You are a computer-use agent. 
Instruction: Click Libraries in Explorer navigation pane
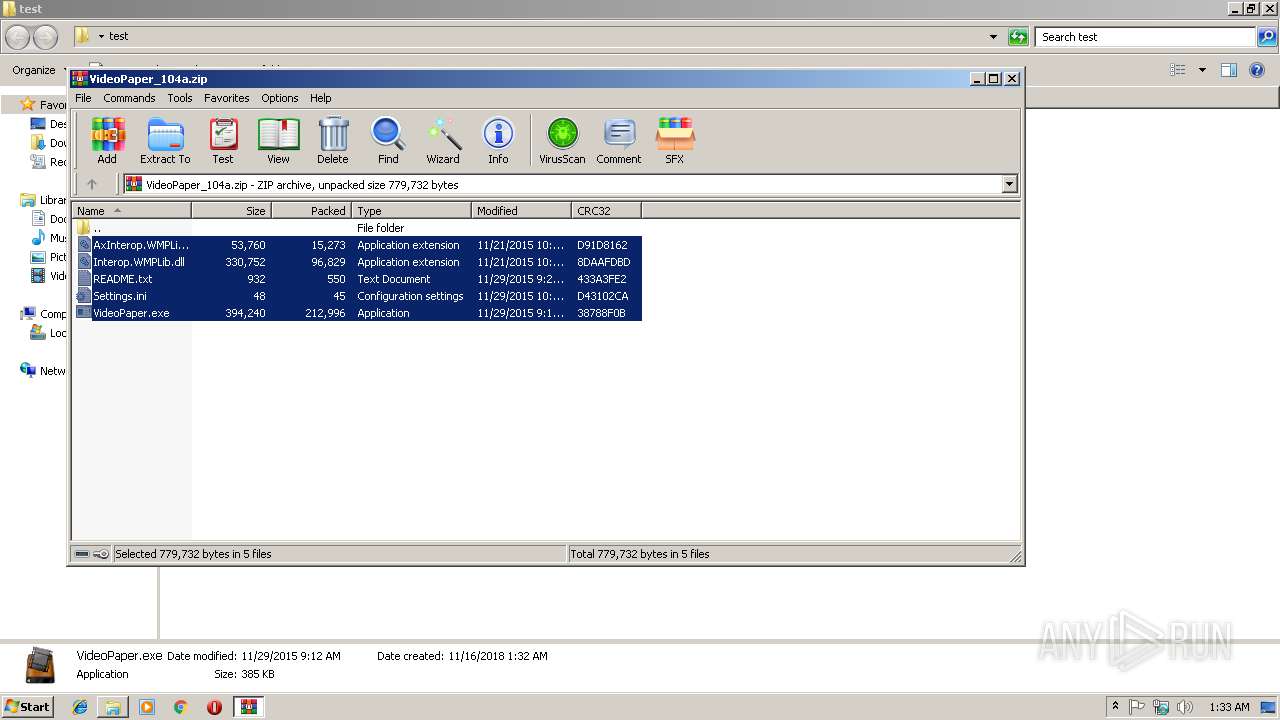point(44,200)
